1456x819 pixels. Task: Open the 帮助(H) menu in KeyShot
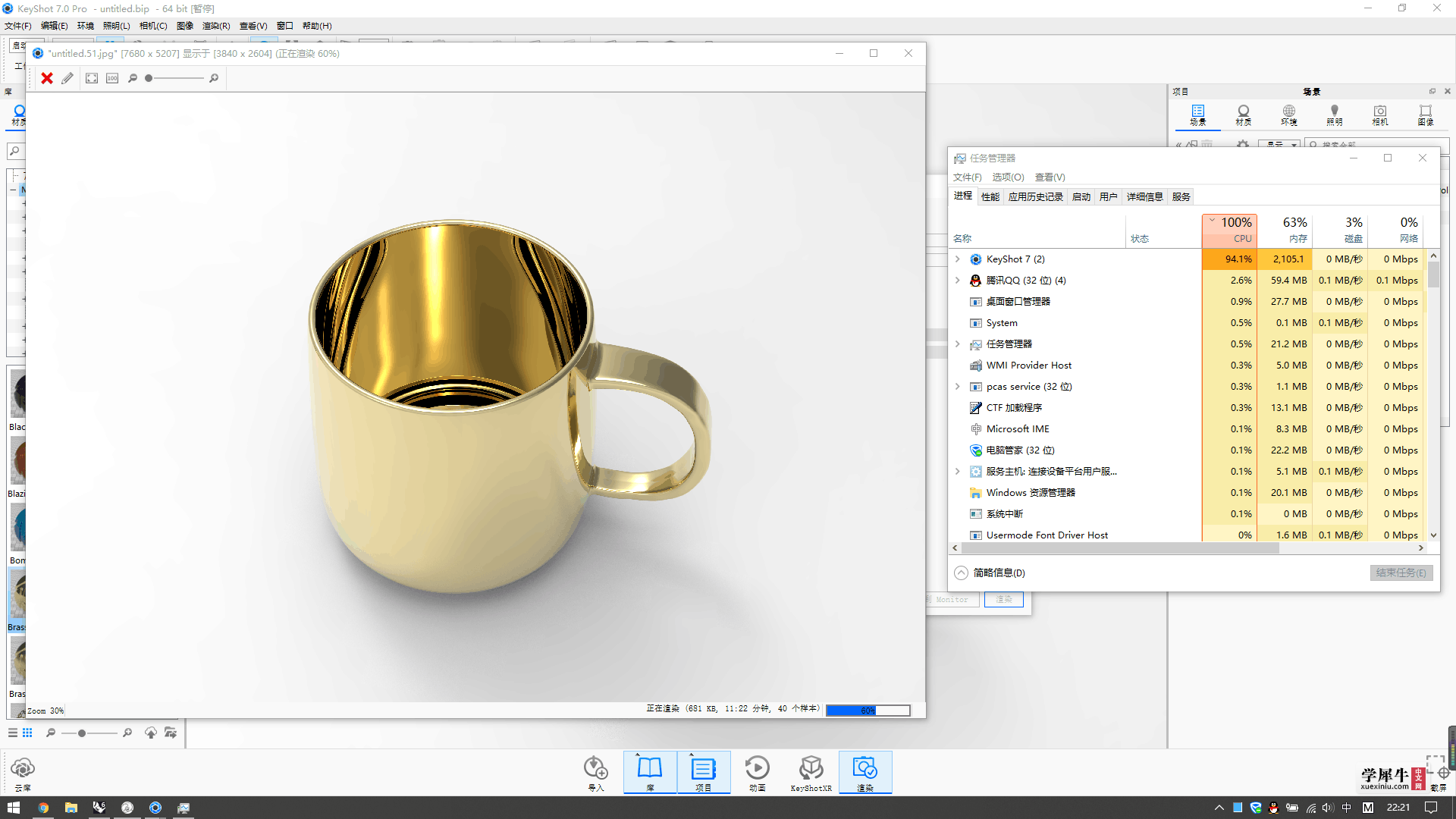[317, 26]
